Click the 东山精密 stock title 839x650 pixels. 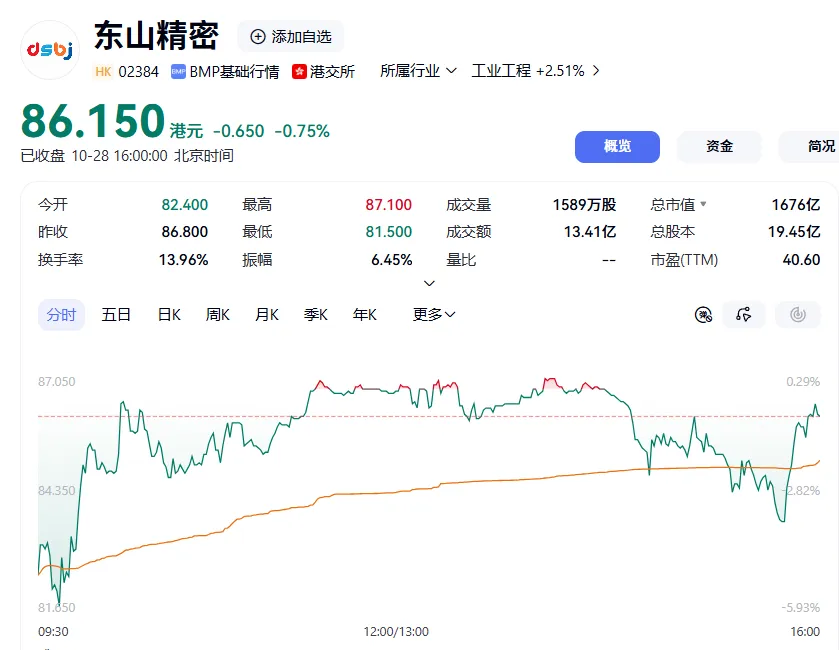click(x=156, y=36)
